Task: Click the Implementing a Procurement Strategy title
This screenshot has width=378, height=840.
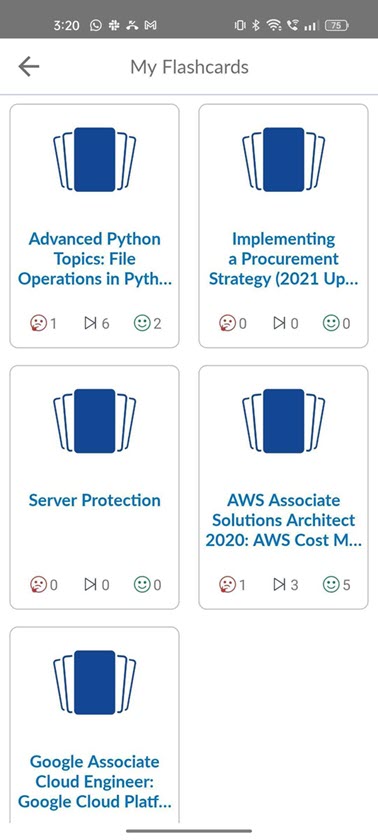Action: 284,259
